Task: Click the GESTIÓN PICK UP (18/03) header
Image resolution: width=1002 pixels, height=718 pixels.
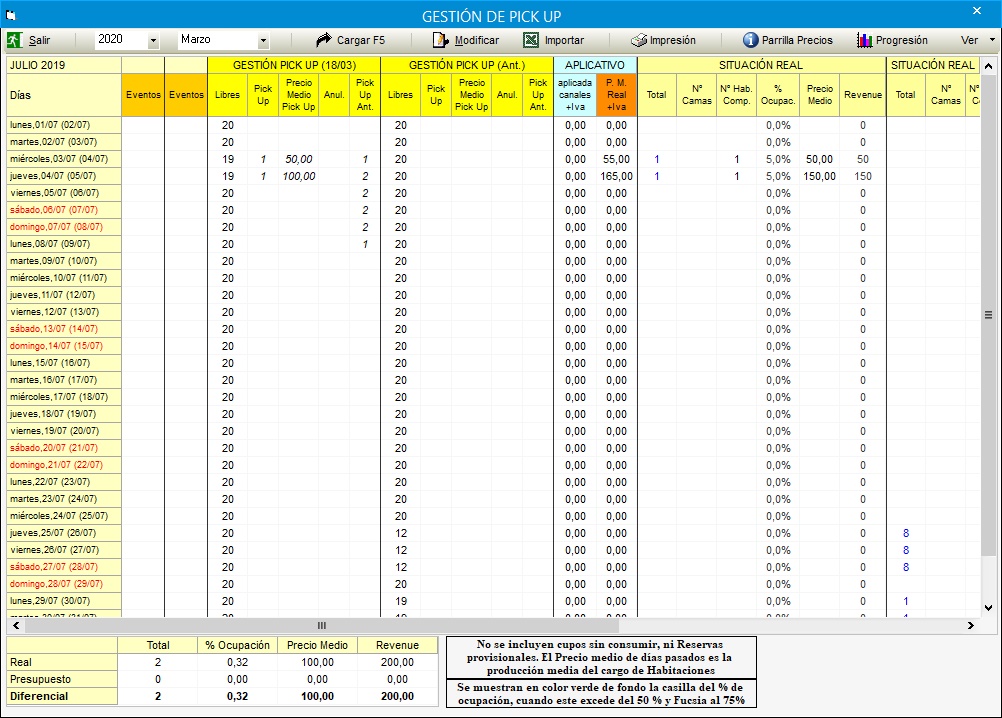Action: [294, 65]
